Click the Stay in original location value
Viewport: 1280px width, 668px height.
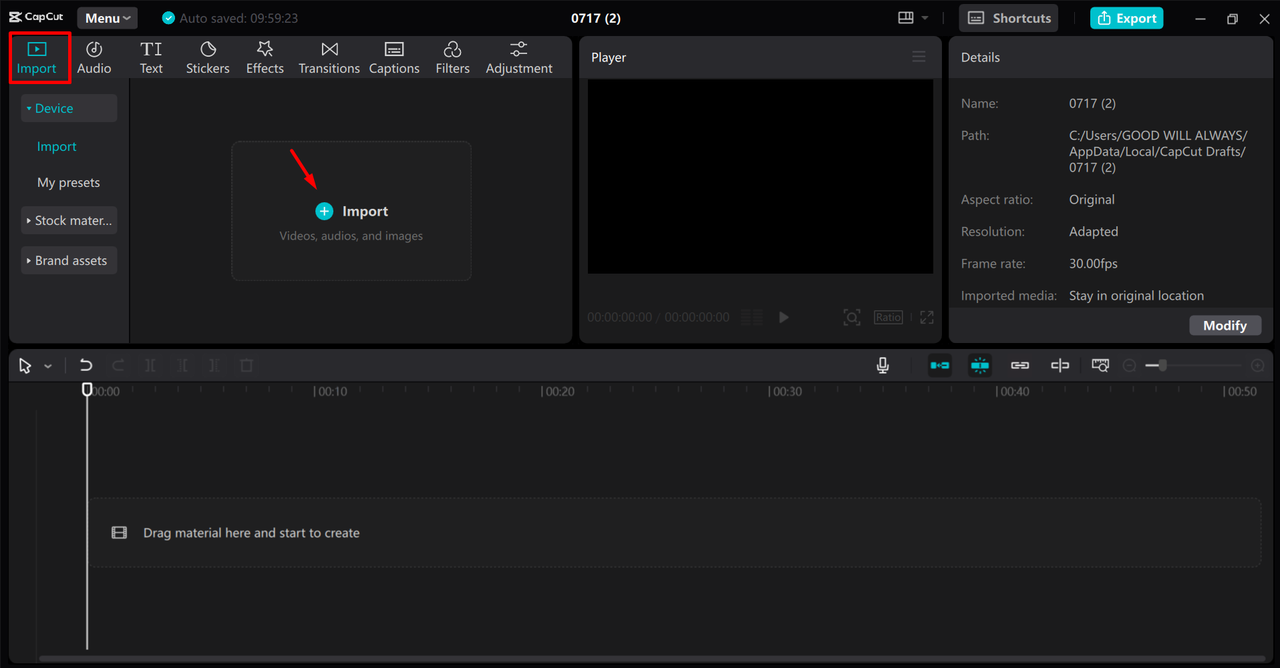coord(1136,295)
